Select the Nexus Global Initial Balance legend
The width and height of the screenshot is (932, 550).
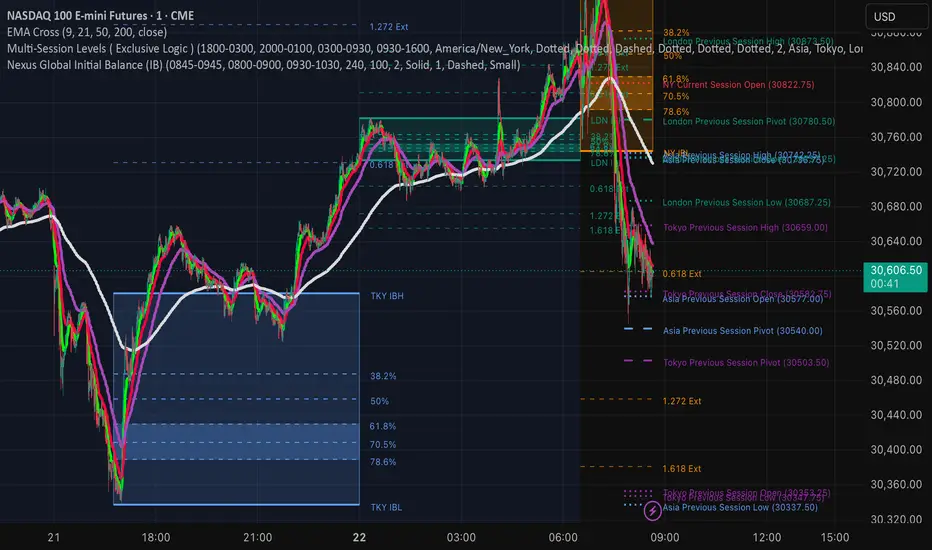[x=263, y=65]
